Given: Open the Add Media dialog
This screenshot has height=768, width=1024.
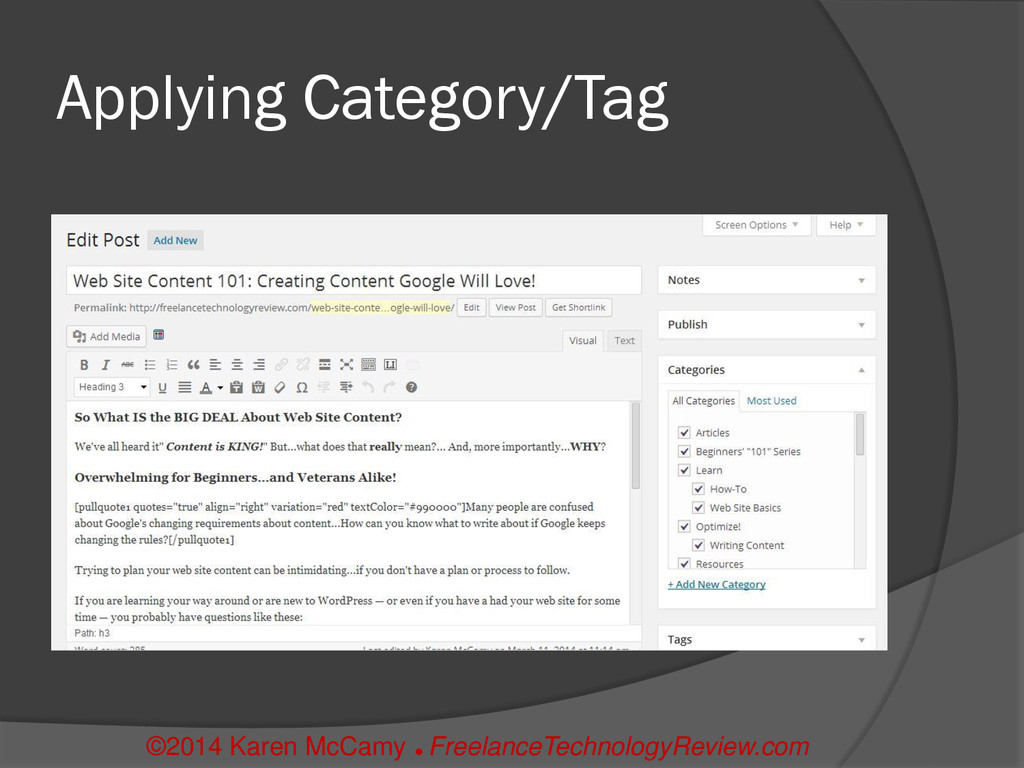Looking at the screenshot, I should coord(106,336).
